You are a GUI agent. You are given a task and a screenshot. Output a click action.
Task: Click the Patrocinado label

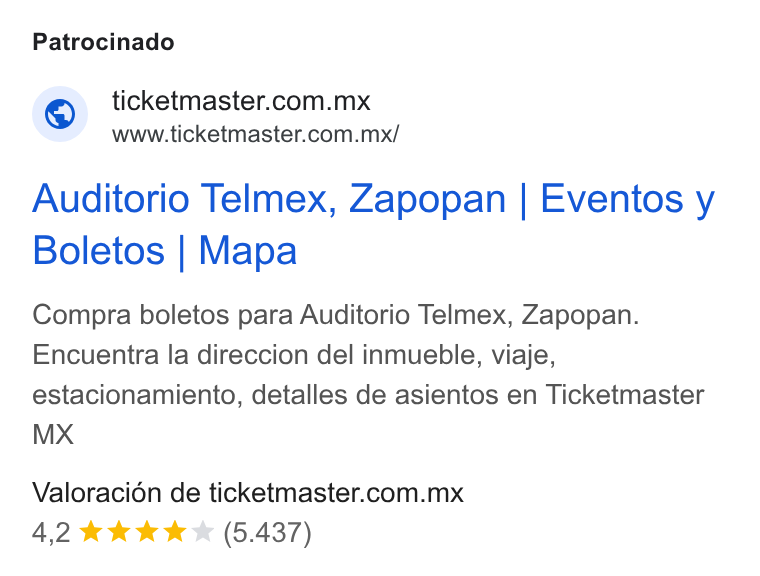coord(103,42)
